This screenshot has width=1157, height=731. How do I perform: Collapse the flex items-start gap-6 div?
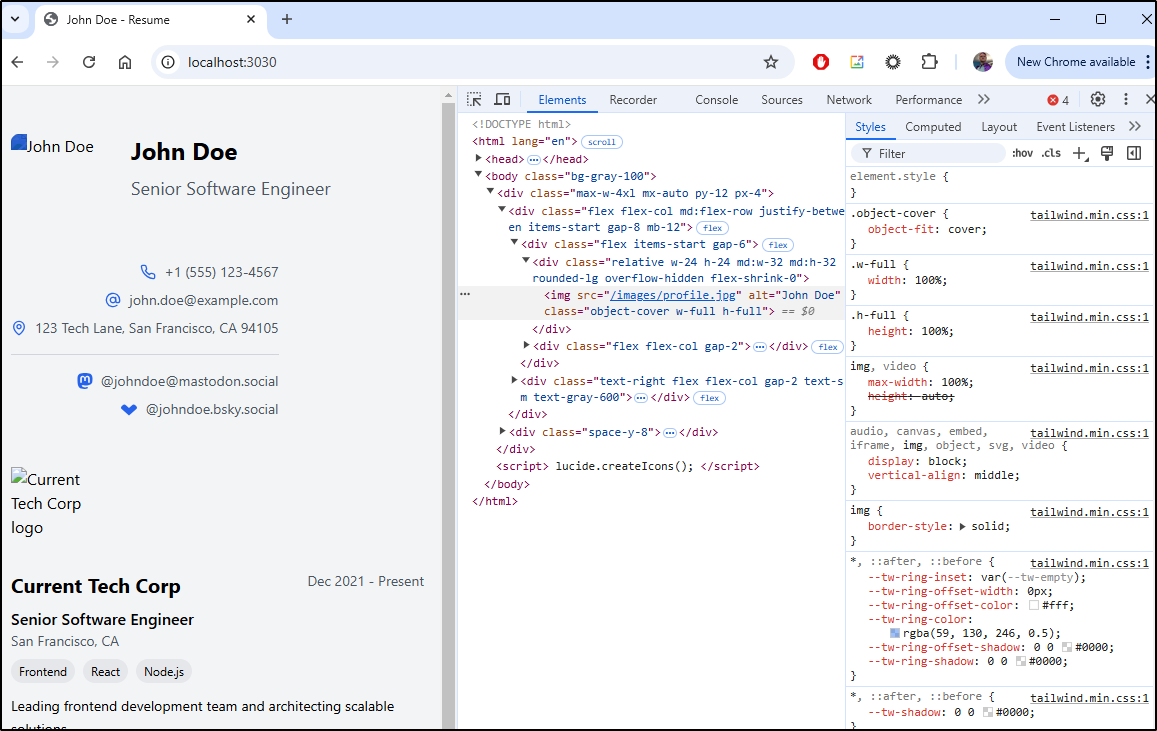514,243
